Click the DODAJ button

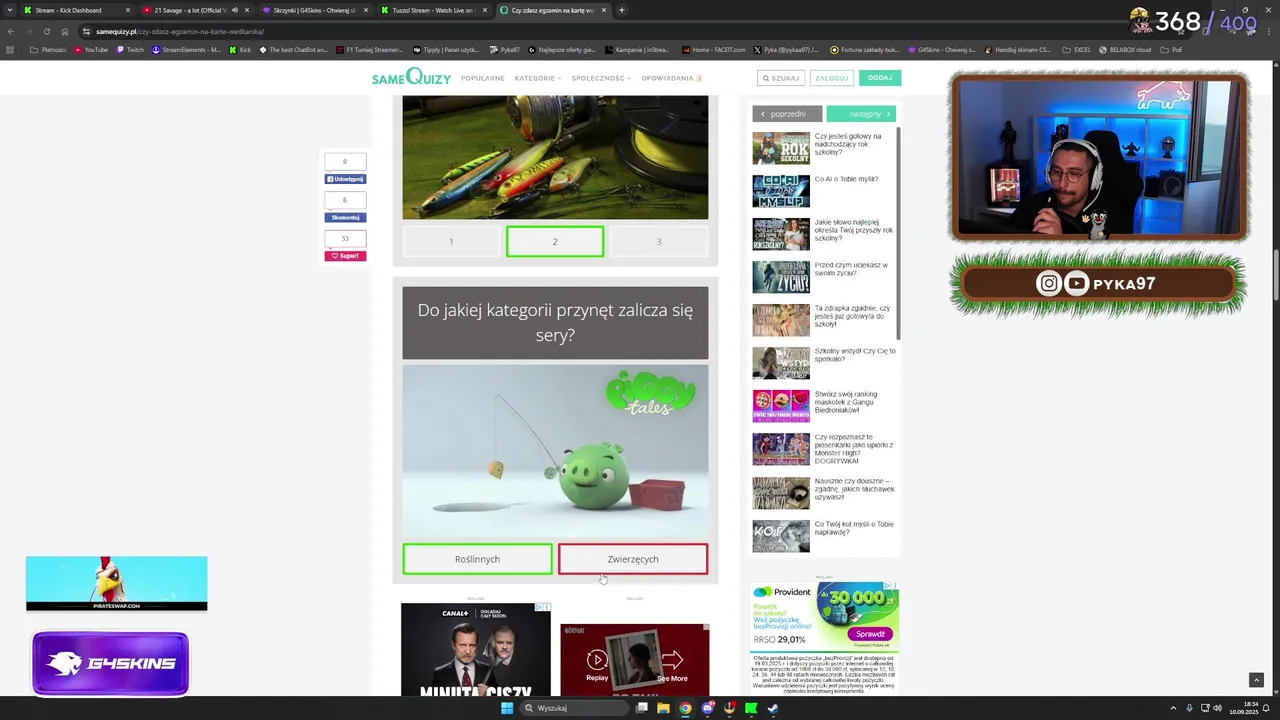pyautogui.click(x=880, y=78)
